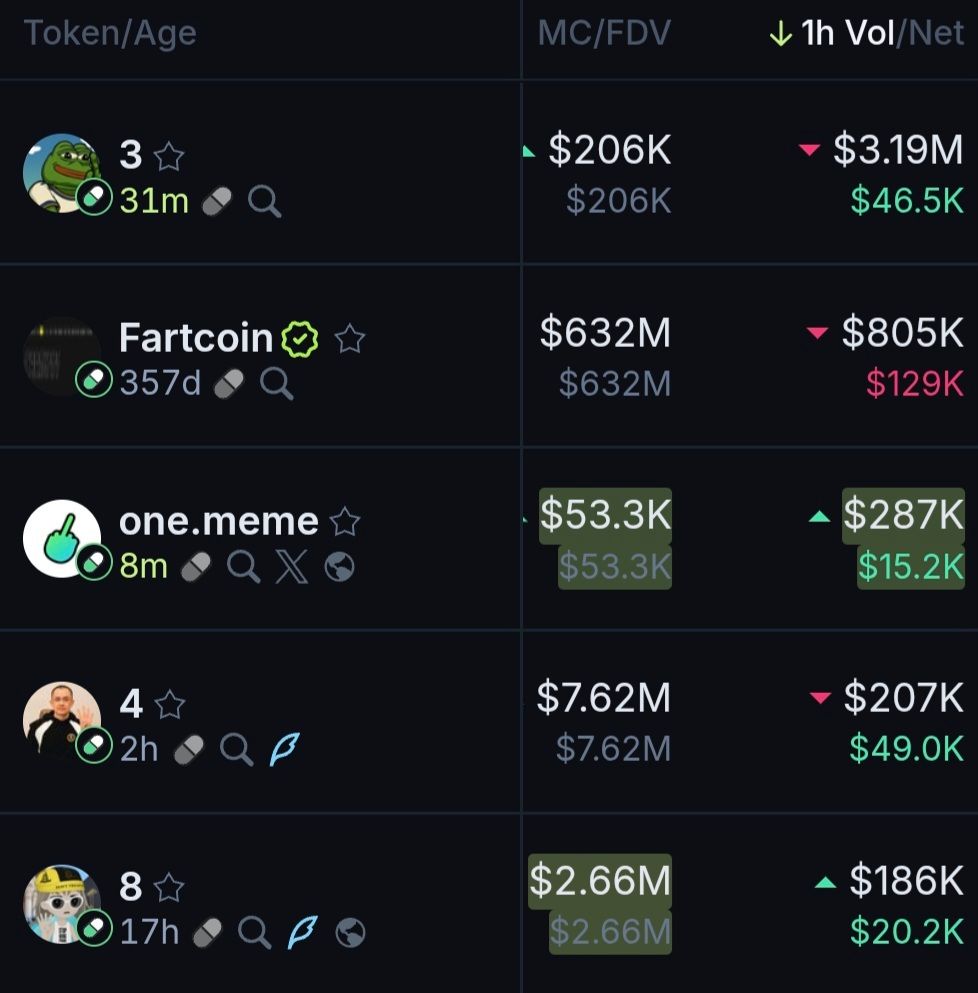The width and height of the screenshot is (978, 993).
Task: Open the Fartcoin token name link
Action: click(196, 338)
